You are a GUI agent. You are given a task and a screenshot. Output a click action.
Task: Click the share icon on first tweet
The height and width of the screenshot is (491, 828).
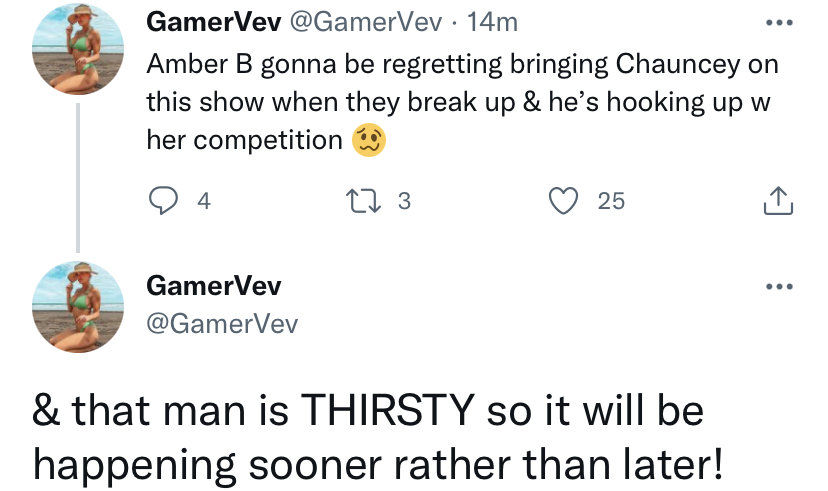[778, 201]
